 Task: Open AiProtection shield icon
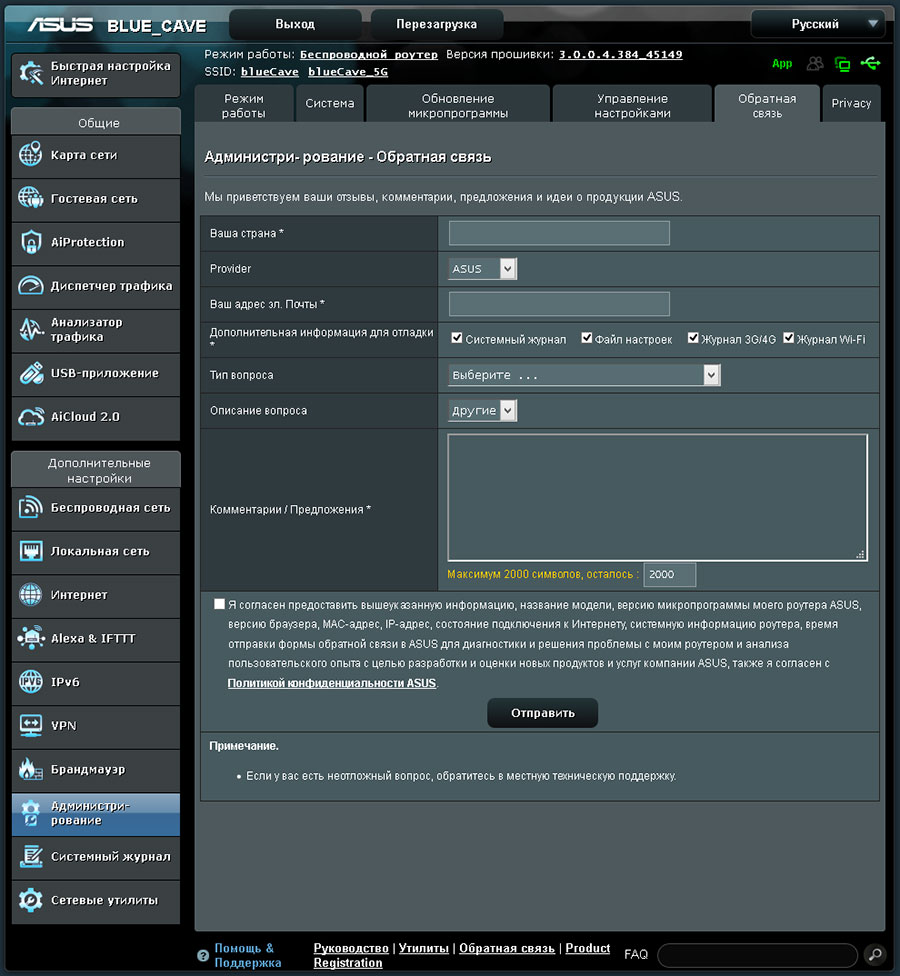pos(30,242)
